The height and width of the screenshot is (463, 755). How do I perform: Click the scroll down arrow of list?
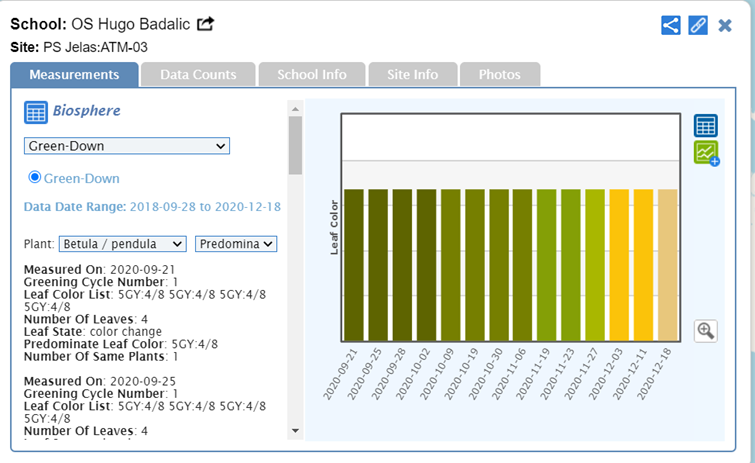click(x=294, y=431)
